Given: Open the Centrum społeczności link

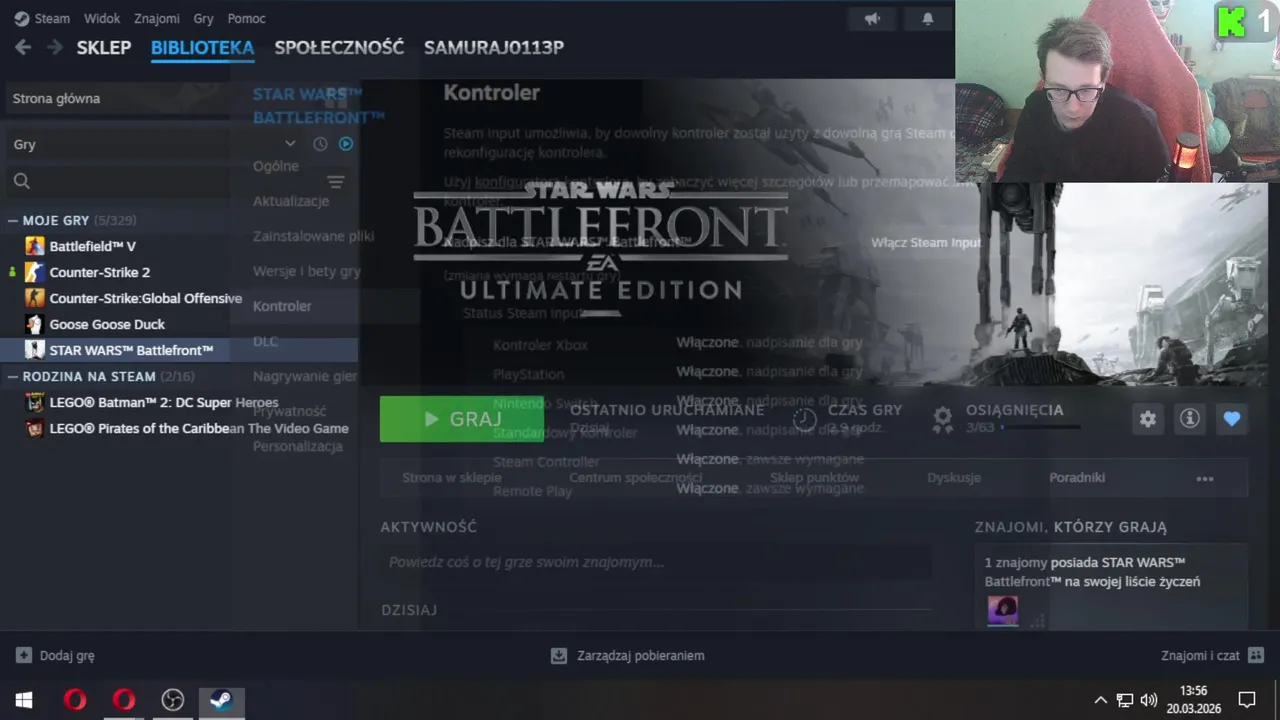Looking at the screenshot, I should (636, 478).
